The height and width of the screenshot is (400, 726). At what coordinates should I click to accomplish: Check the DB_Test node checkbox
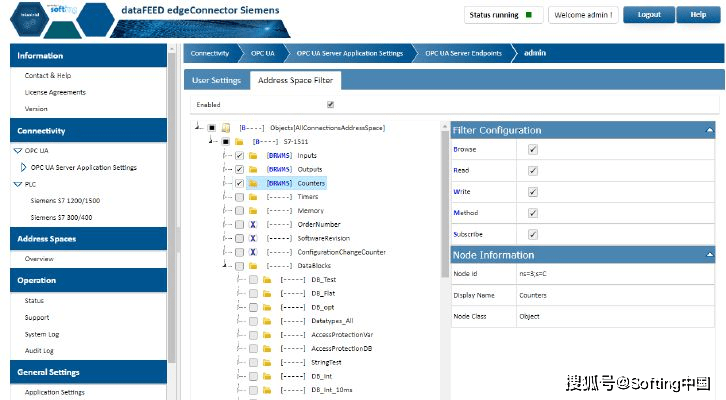253,280
